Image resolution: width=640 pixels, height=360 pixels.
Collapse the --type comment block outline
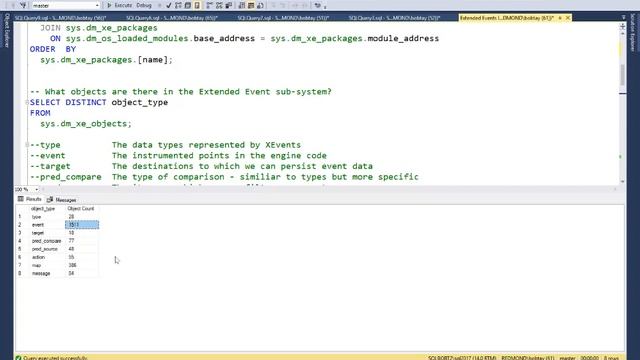pos(27,145)
